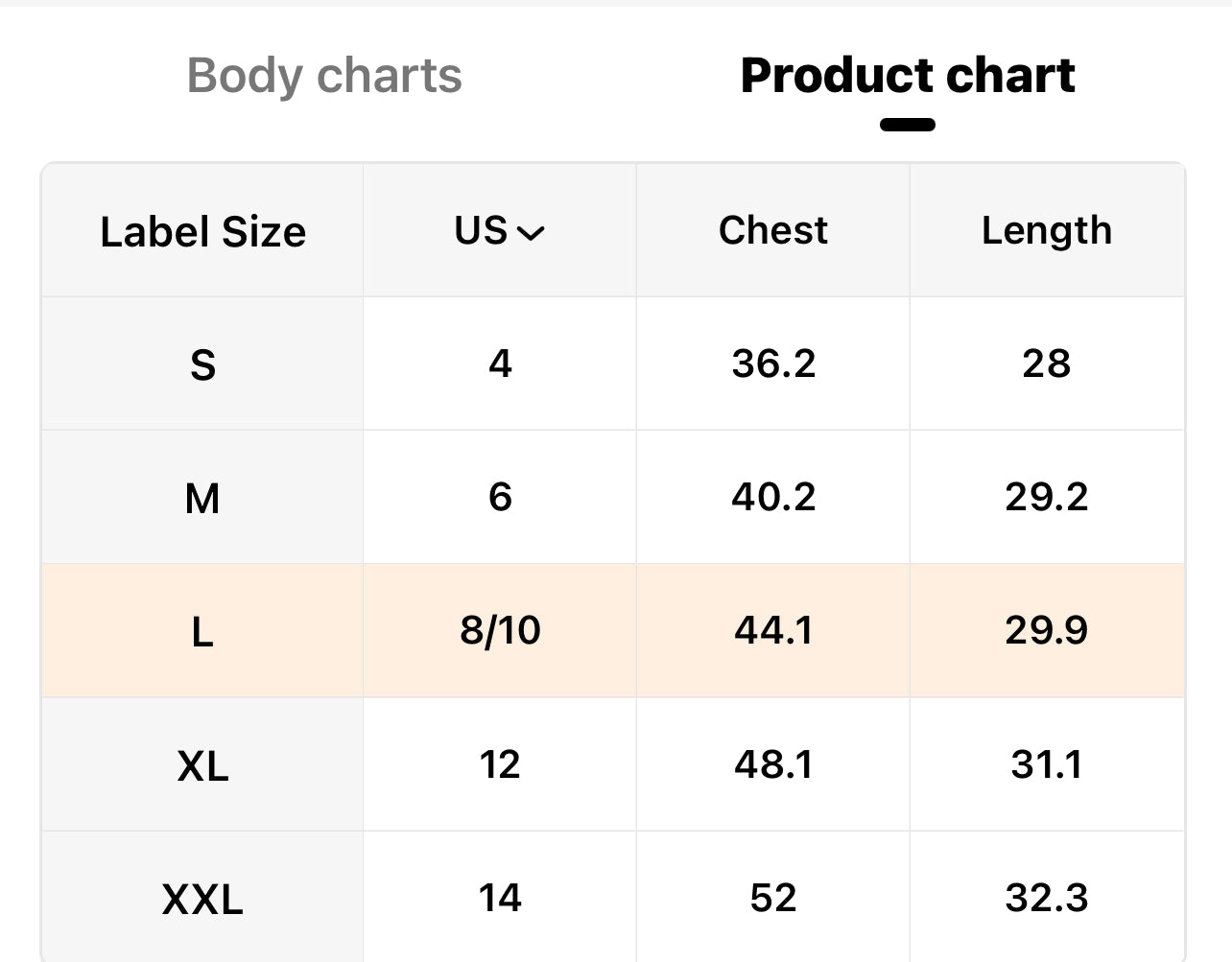Click the 8/10 US size cell

tap(500, 630)
